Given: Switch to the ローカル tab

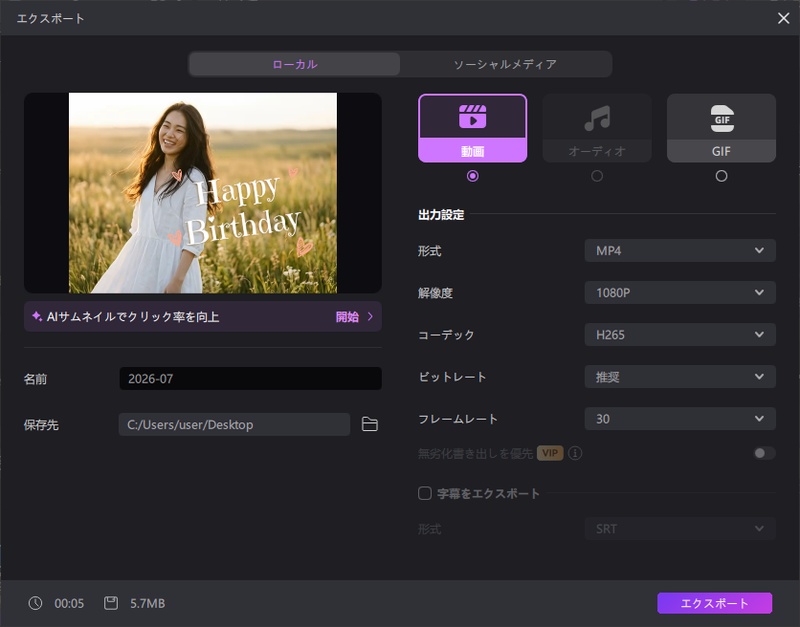Looking at the screenshot, I should [295, 64].
